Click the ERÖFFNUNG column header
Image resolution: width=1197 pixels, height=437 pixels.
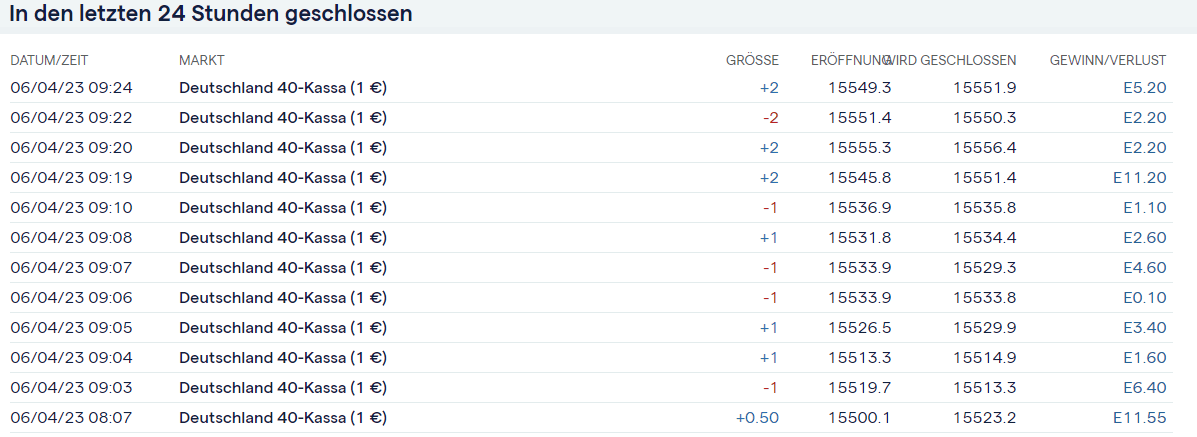[848, 61]
